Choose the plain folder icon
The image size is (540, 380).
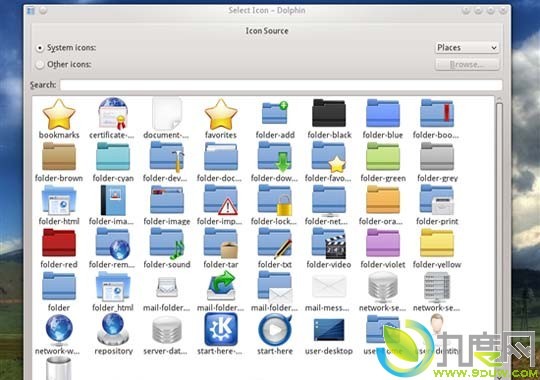tap(59, 286)
